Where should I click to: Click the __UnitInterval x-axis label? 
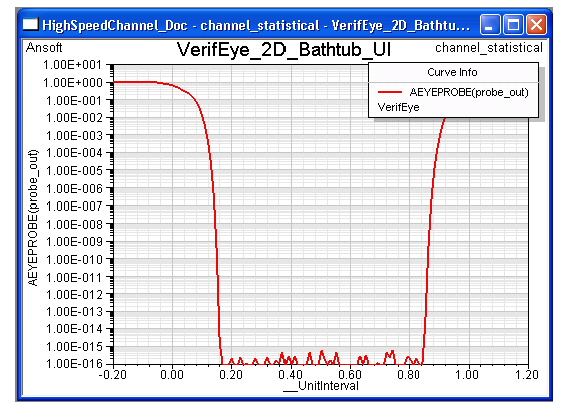point(321,385)
